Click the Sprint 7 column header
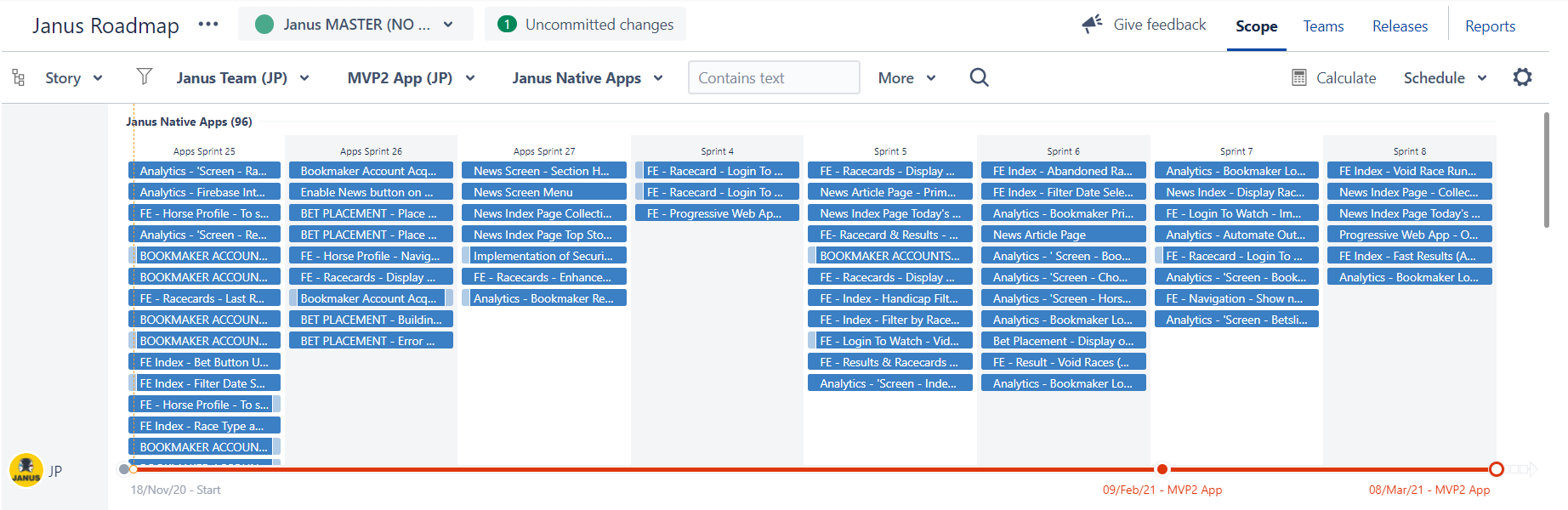Screen dimensions: 1568x510 [1236, 151]
